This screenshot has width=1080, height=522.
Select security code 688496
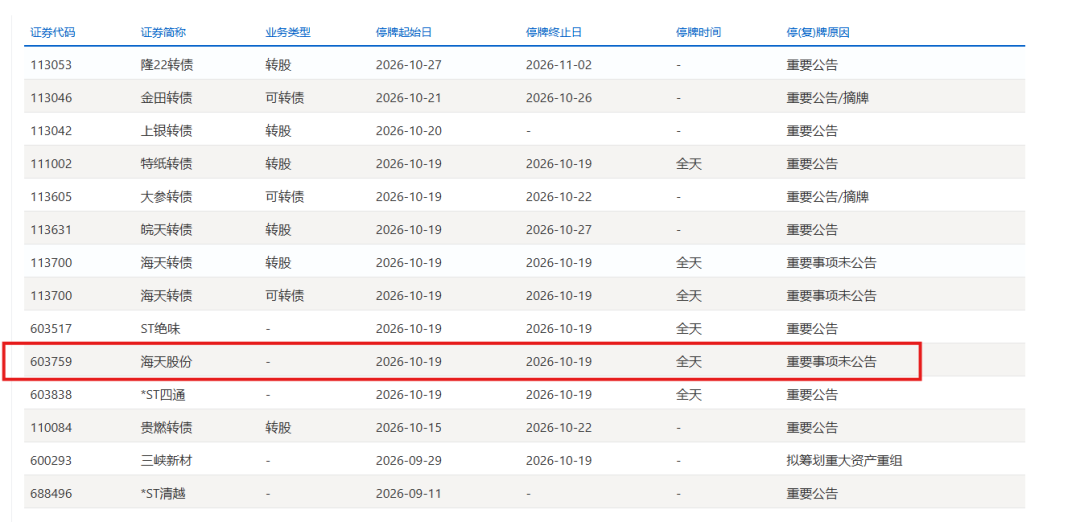pos(51,494)
